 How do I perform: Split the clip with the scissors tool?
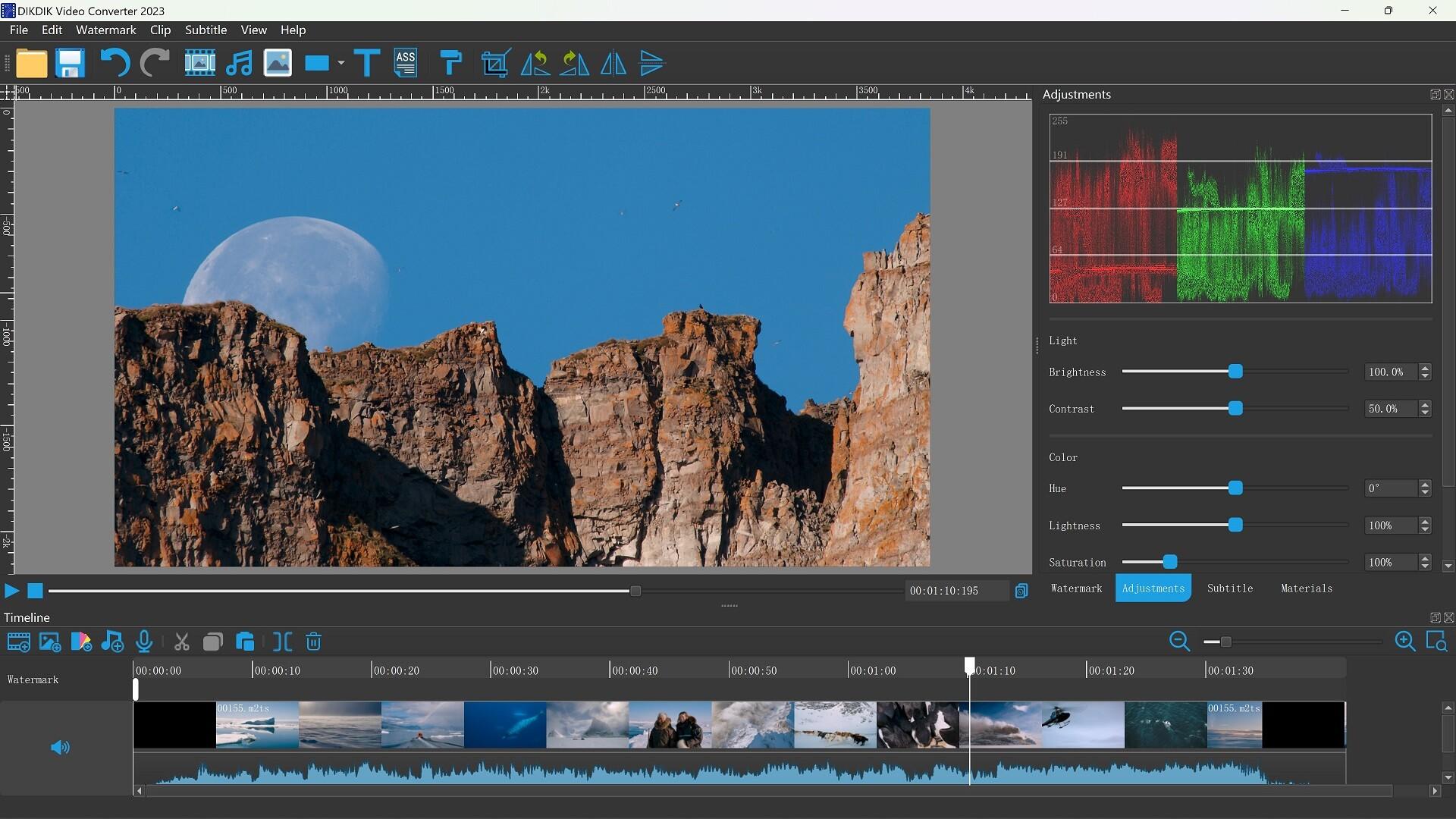(x=180, y=642)
